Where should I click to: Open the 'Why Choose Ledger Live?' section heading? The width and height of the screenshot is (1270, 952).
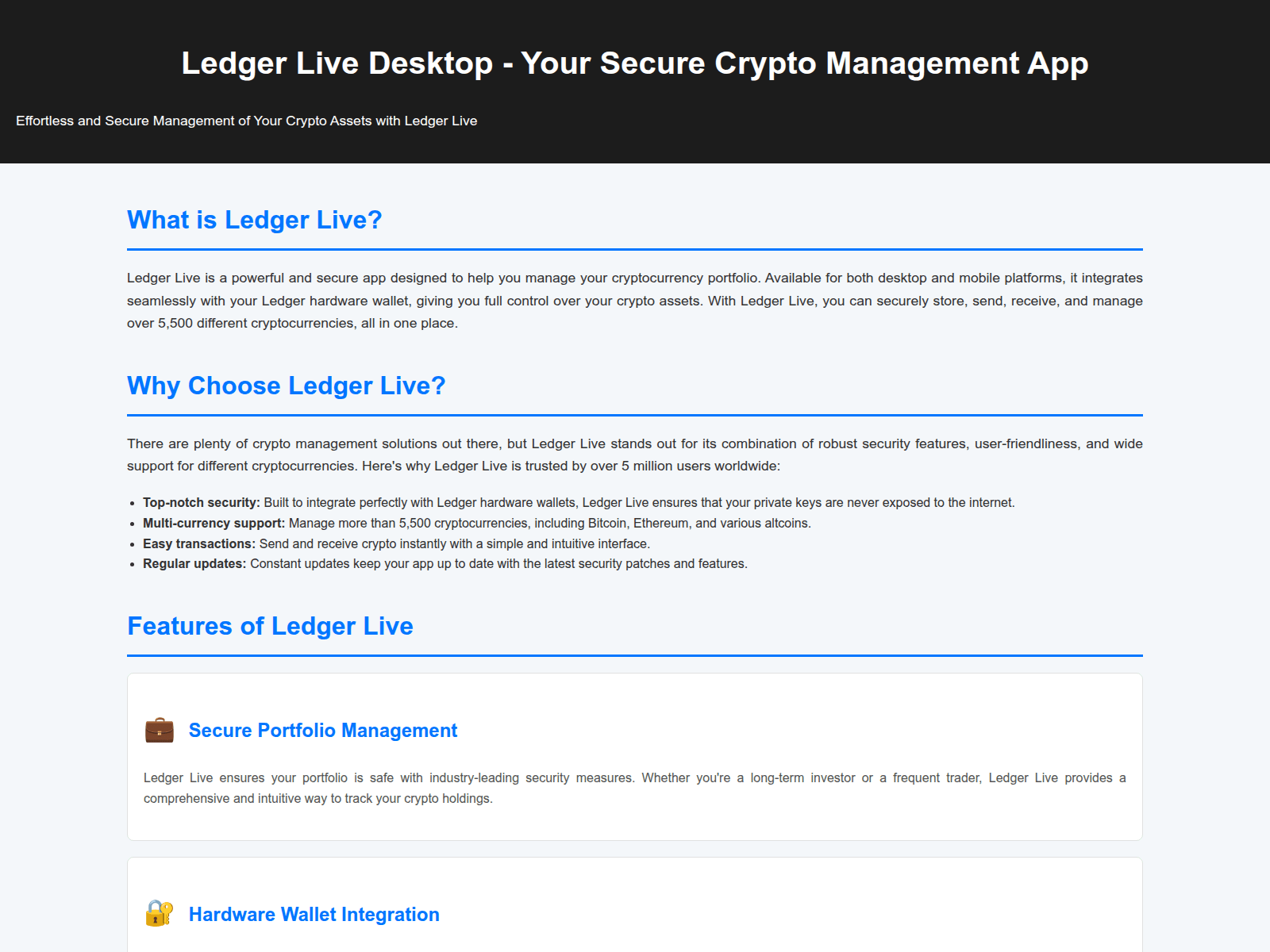(x=287, y=386)
